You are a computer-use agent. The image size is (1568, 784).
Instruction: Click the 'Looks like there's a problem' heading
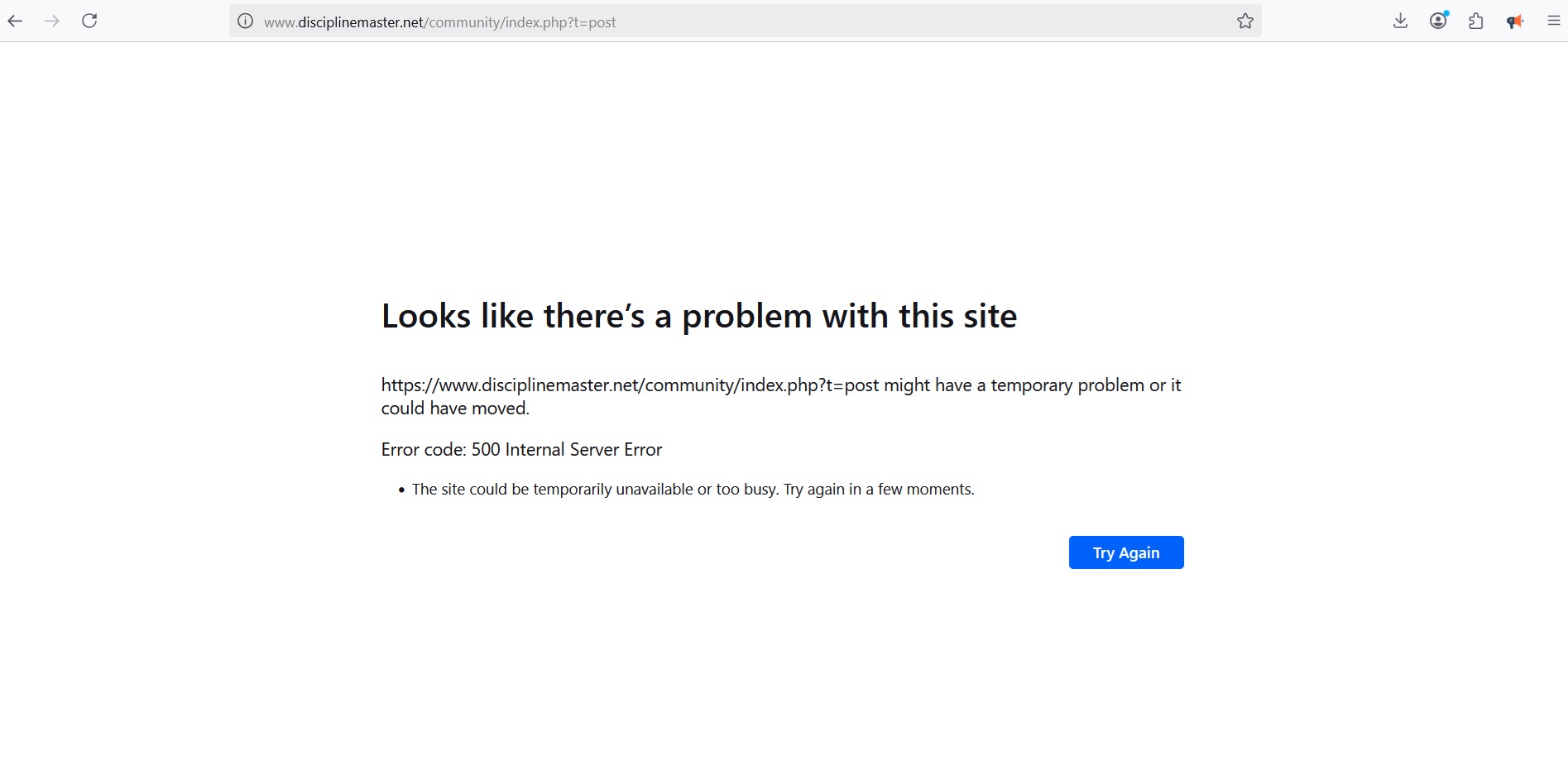coord(698,316)
